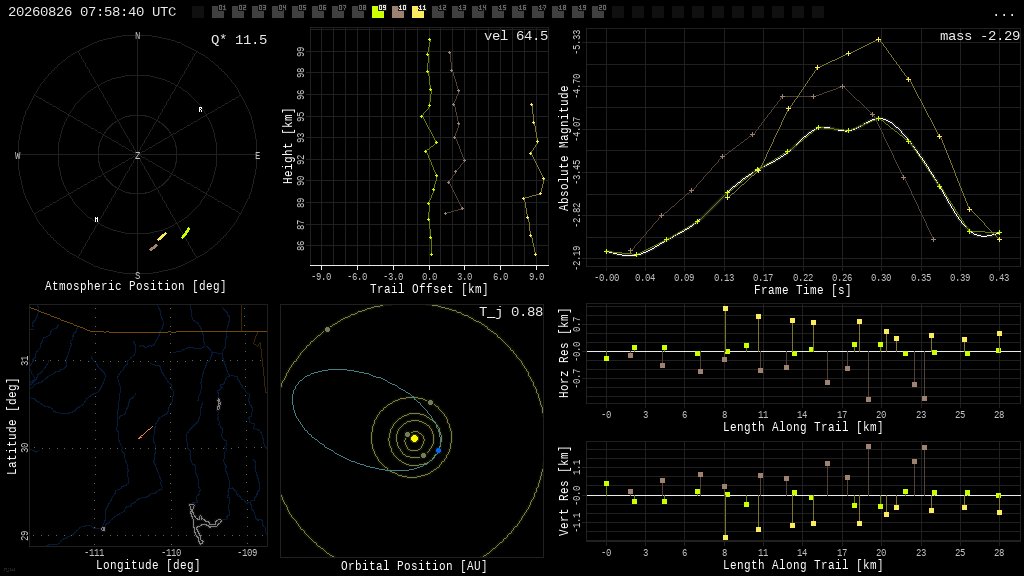Click the T_j 0.88 value
Image resolution: width=1024 pixels, height=576 pixels.
511,312
